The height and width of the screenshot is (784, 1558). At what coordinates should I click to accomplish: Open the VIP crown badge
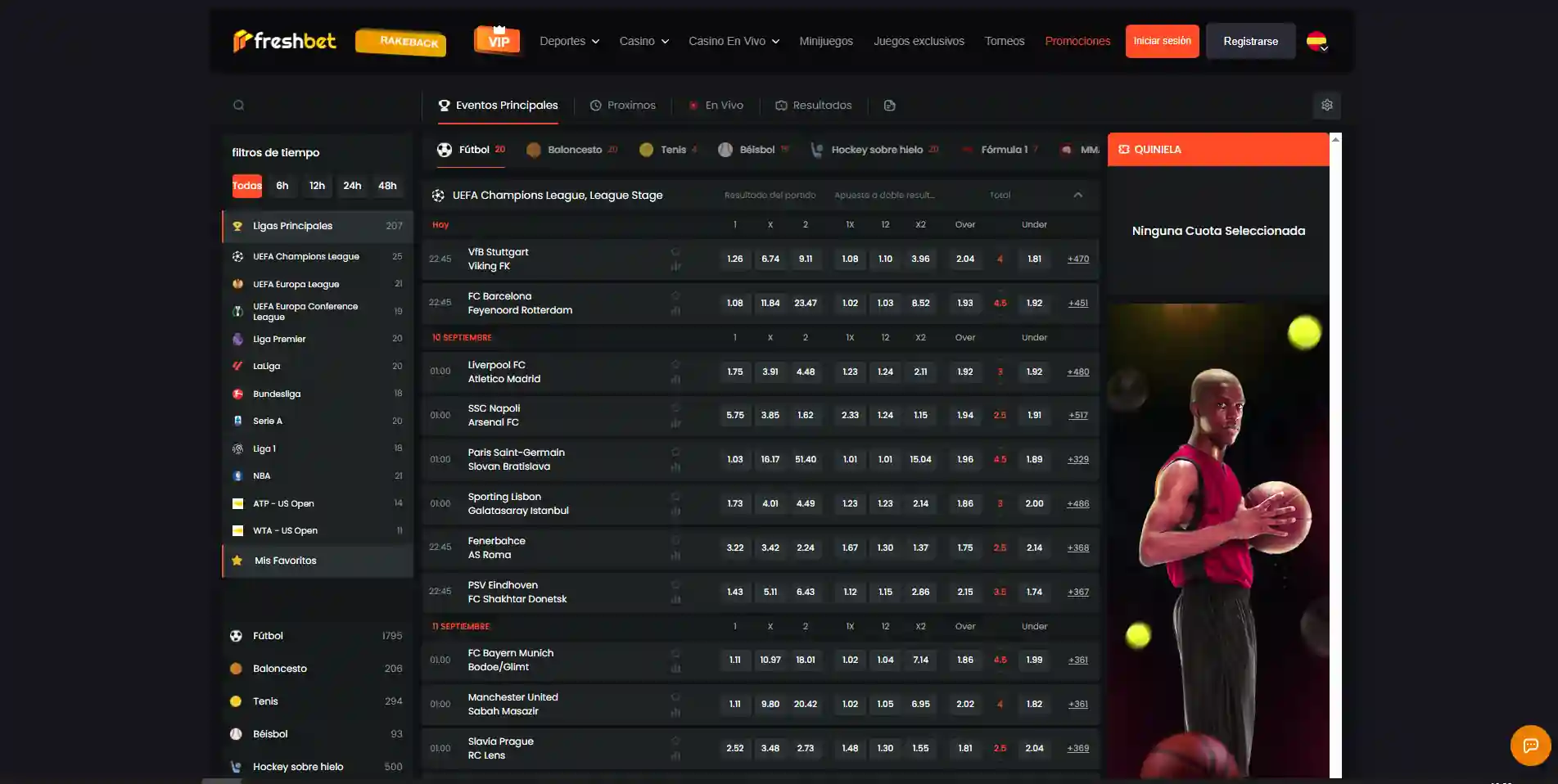pos(497,40)
